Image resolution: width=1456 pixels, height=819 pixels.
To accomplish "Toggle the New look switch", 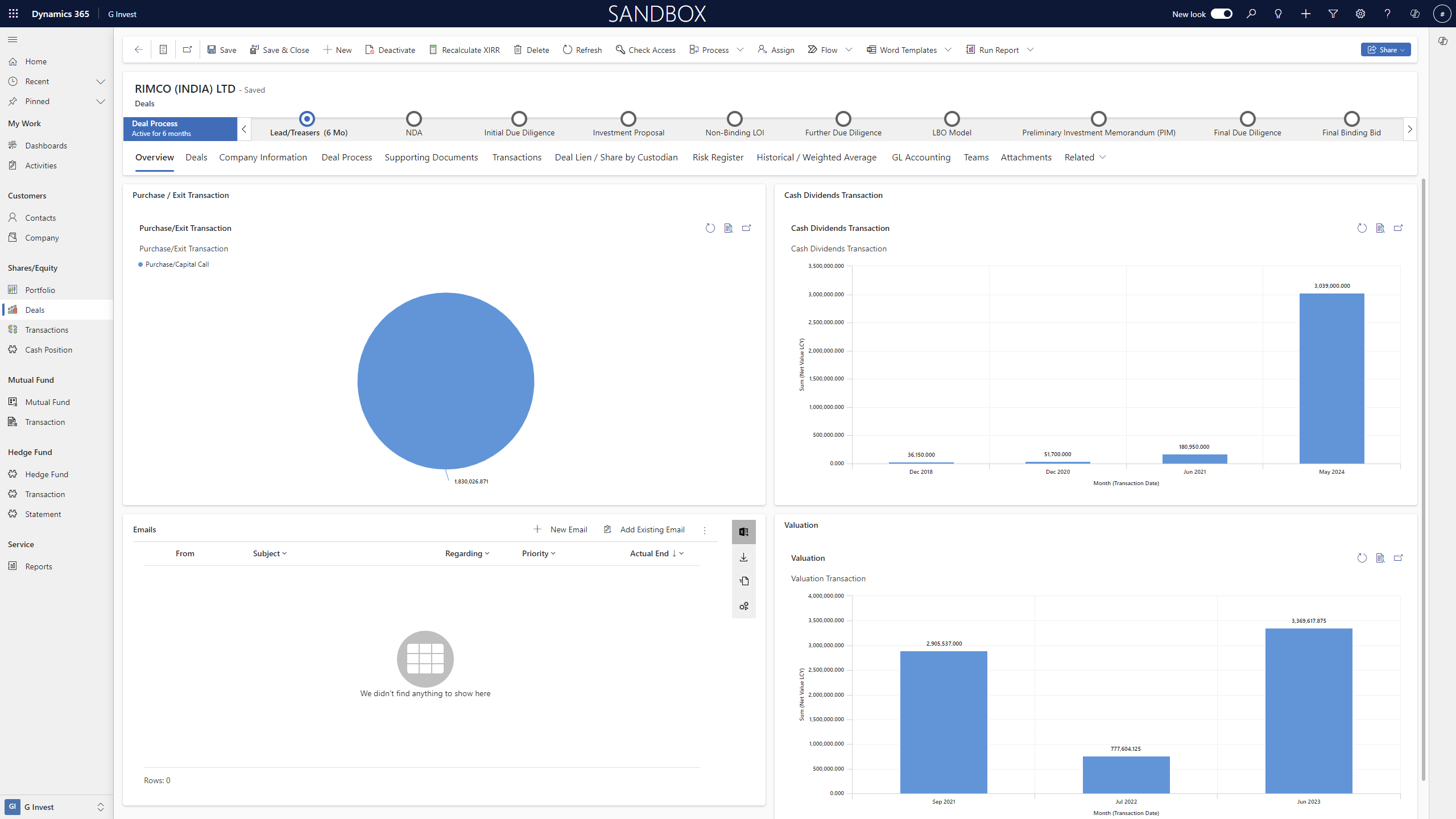I will [1221, 14].
